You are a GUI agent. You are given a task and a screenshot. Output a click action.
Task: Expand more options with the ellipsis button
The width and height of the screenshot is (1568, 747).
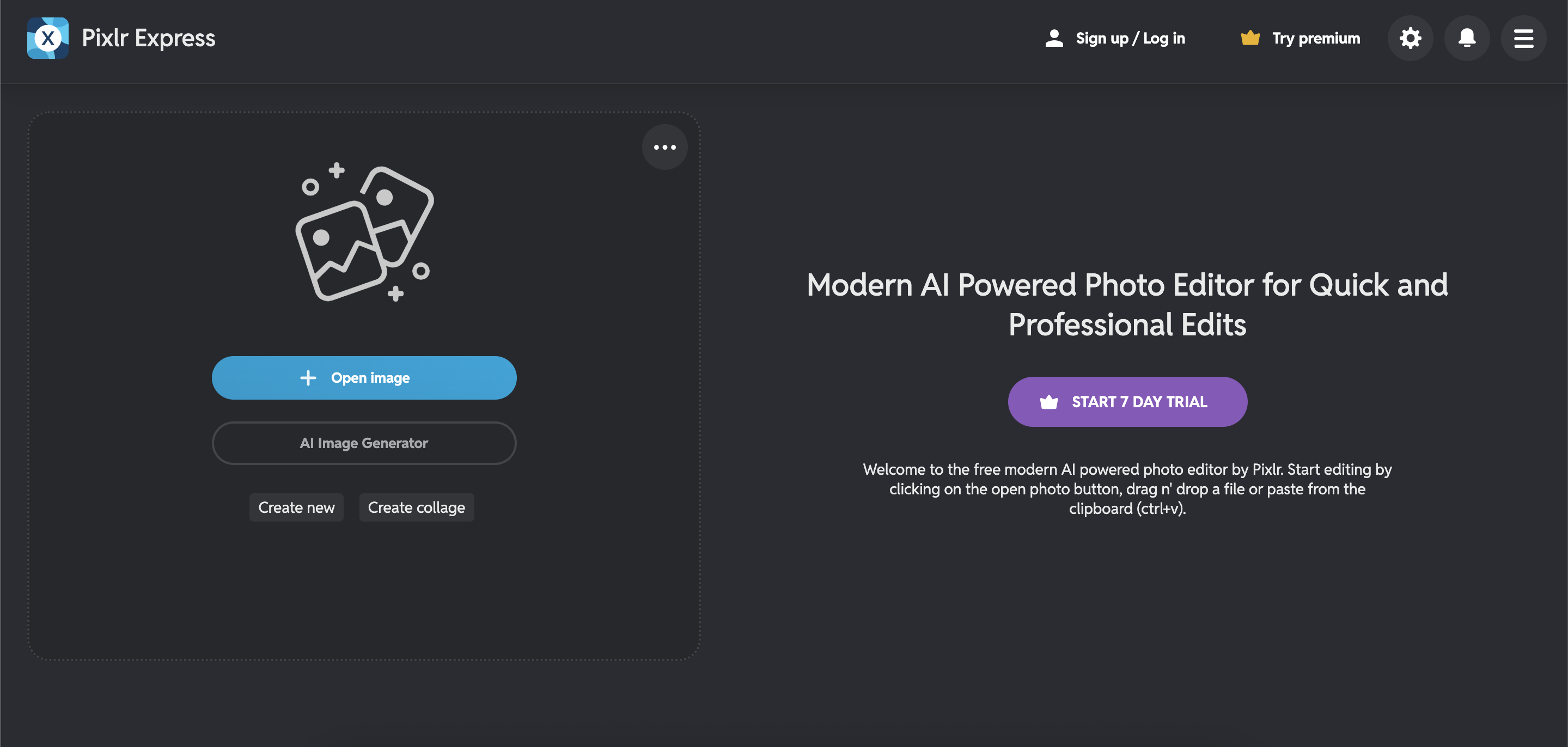pos(664,146)
